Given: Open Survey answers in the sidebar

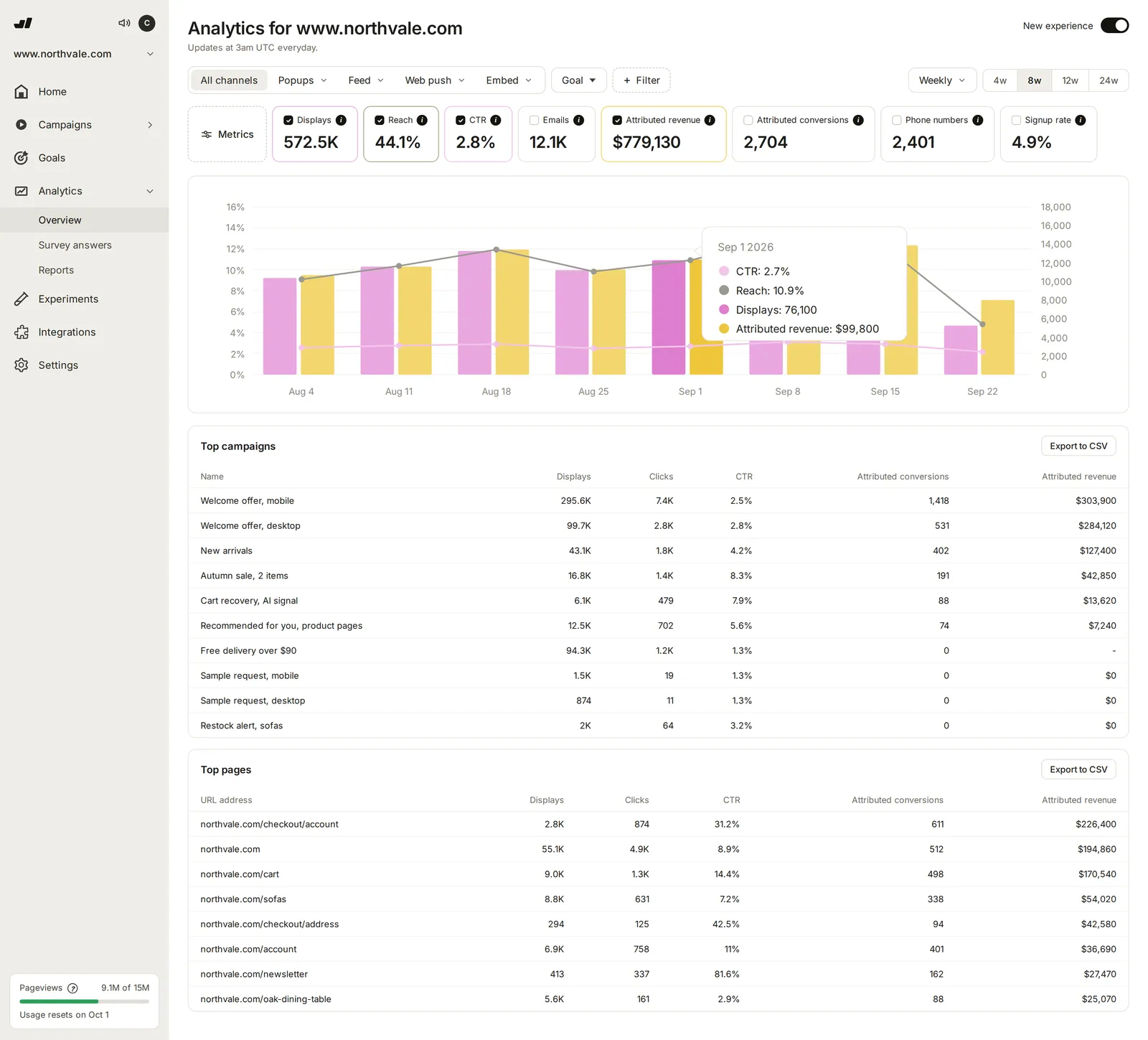Looking at the screenshot, I should pos(85,245).
